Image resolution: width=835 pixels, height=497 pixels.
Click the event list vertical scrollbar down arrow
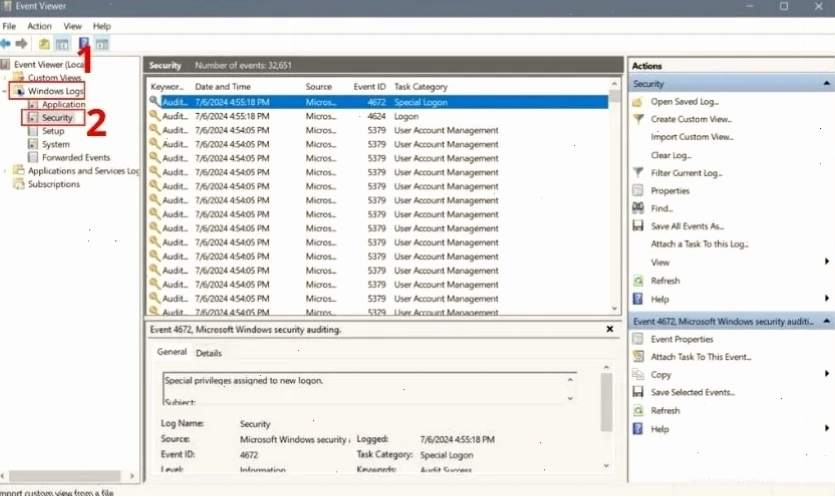[x=615, y=308]
